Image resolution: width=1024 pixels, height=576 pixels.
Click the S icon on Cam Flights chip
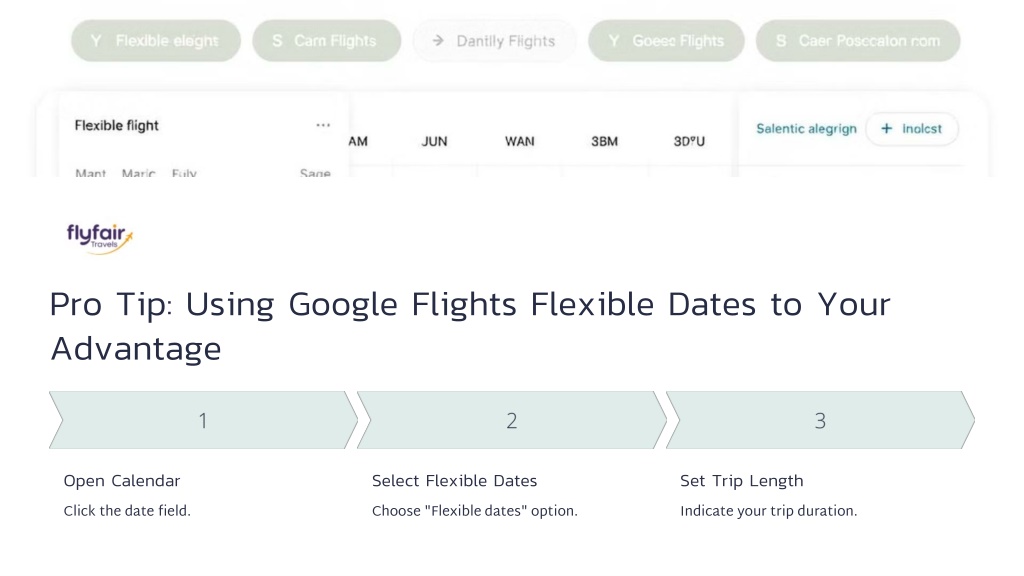click(x=278, y=40)
